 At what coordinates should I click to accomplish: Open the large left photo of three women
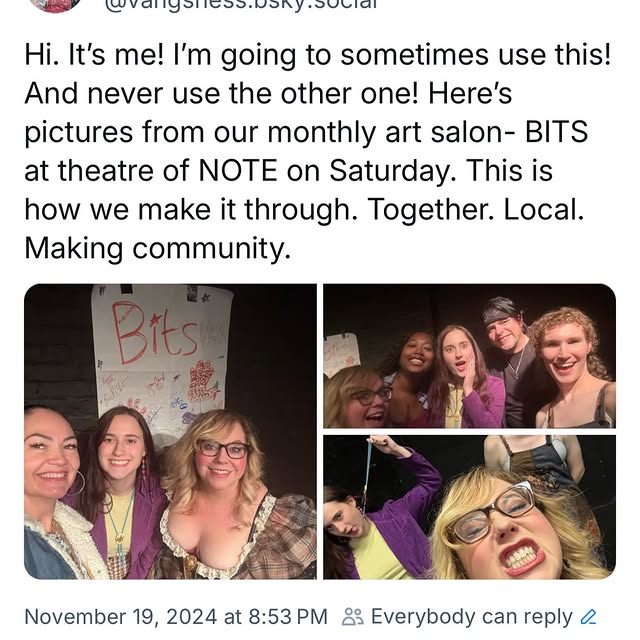170,431
